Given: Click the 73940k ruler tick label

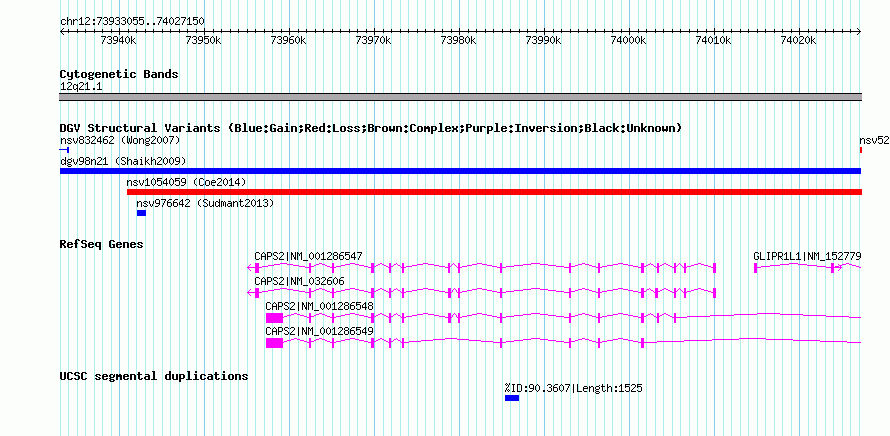Looking at the screenshot, I should [118, 40].
